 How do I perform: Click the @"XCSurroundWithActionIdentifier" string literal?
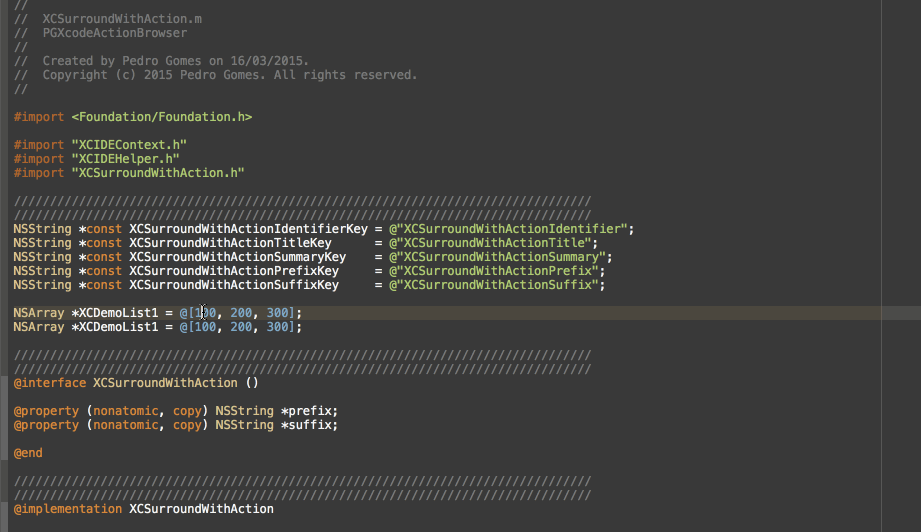tap(508, 229)
